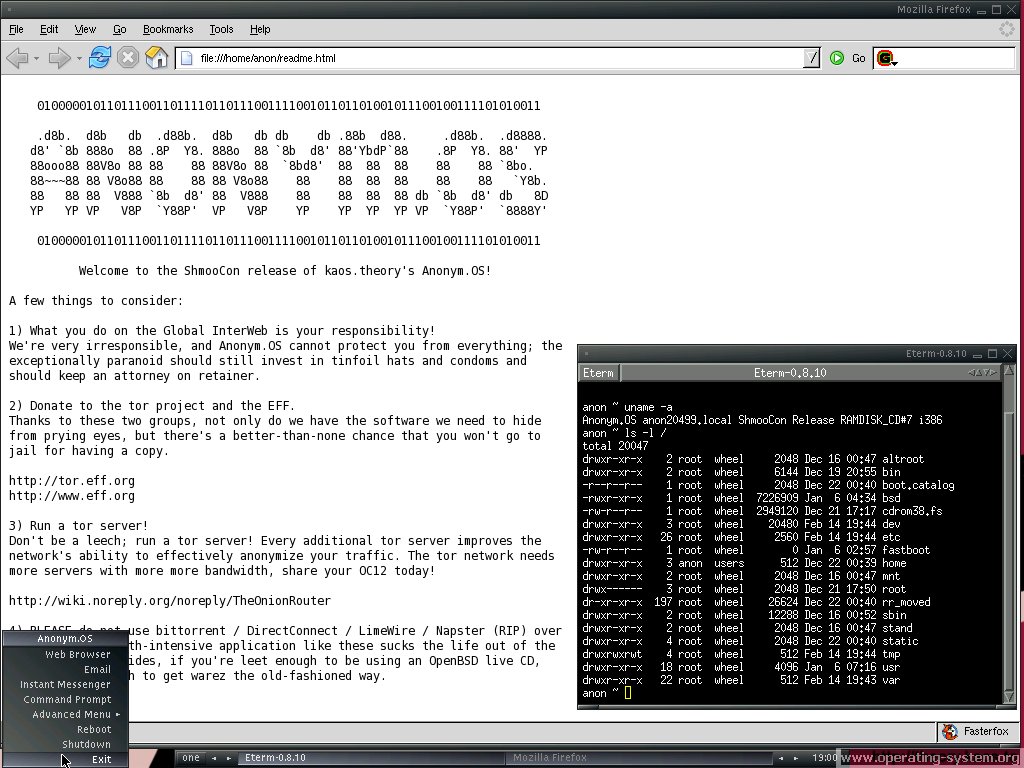The height and width of the screenshot is (768, 1024).
Task: Click the Firefox Forward arrow button
Action: click(59, 58)
